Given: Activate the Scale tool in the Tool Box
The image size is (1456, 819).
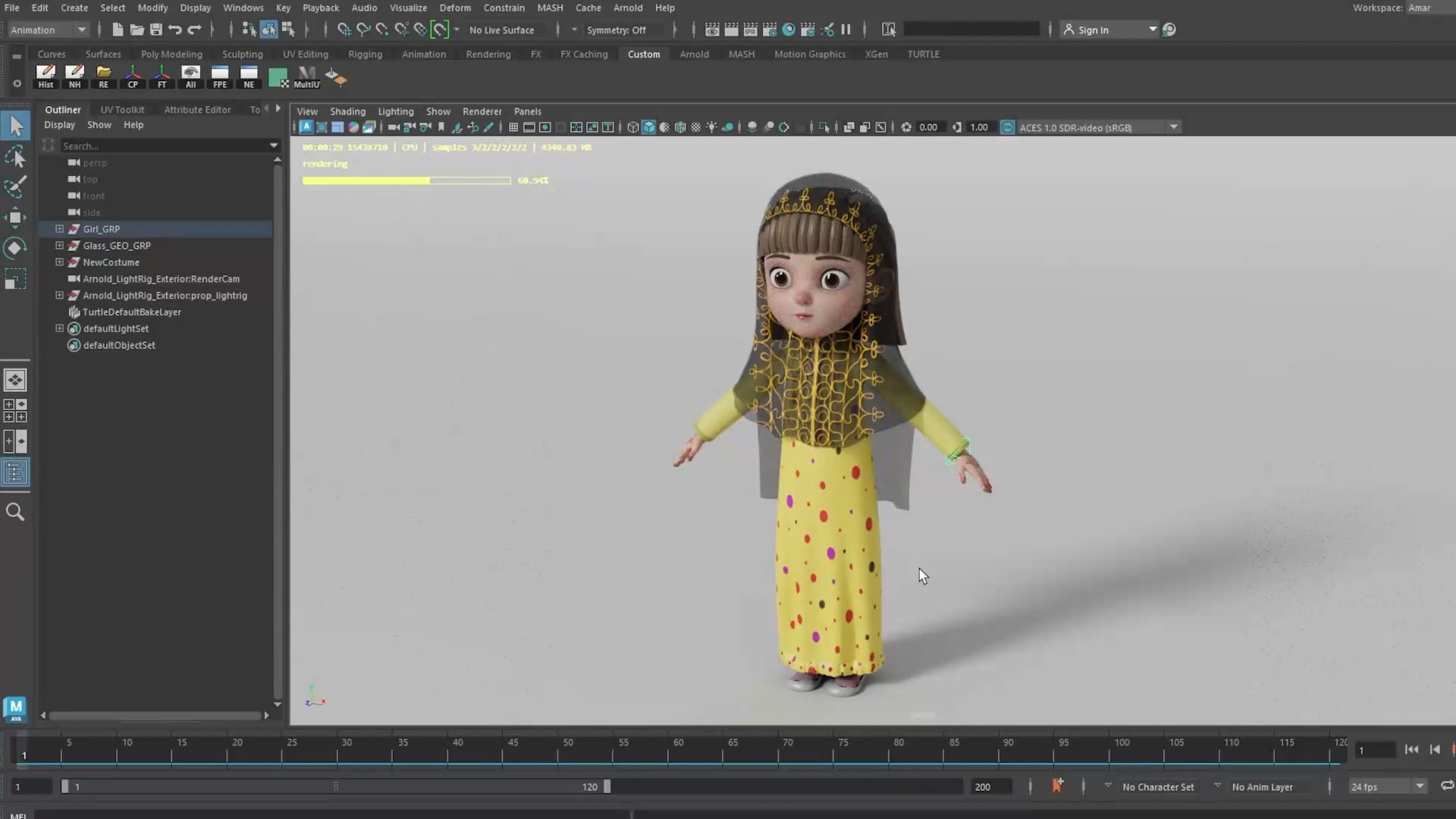Looking at the screenshot, I should tap(15, 279).
